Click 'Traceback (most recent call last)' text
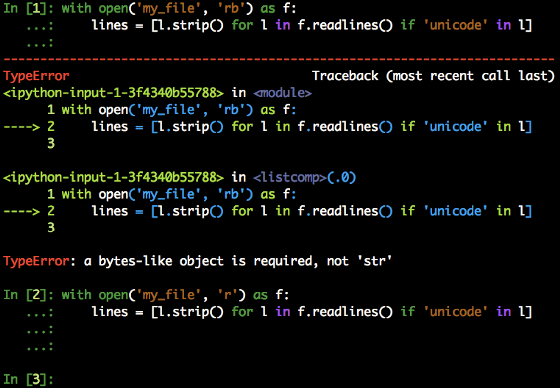Screen dimensions: 560x388 (434, 76)
